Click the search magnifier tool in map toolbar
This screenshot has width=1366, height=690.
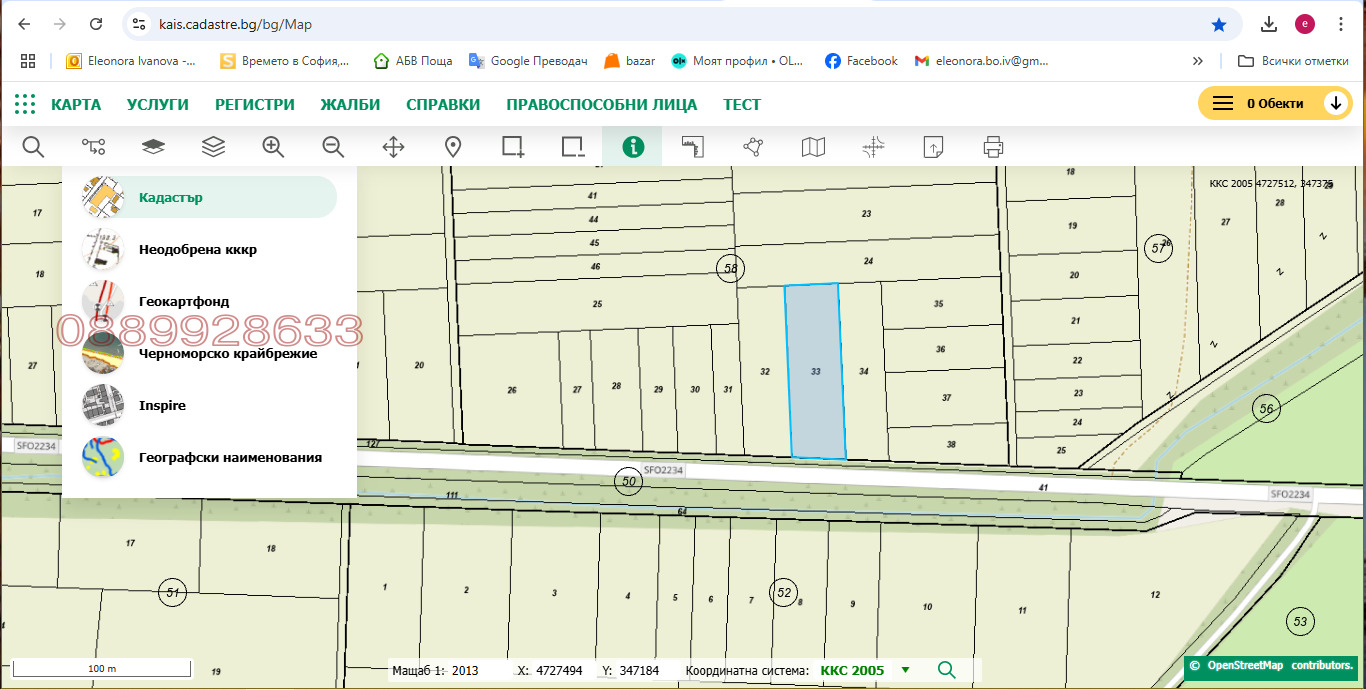click(33, 147)
